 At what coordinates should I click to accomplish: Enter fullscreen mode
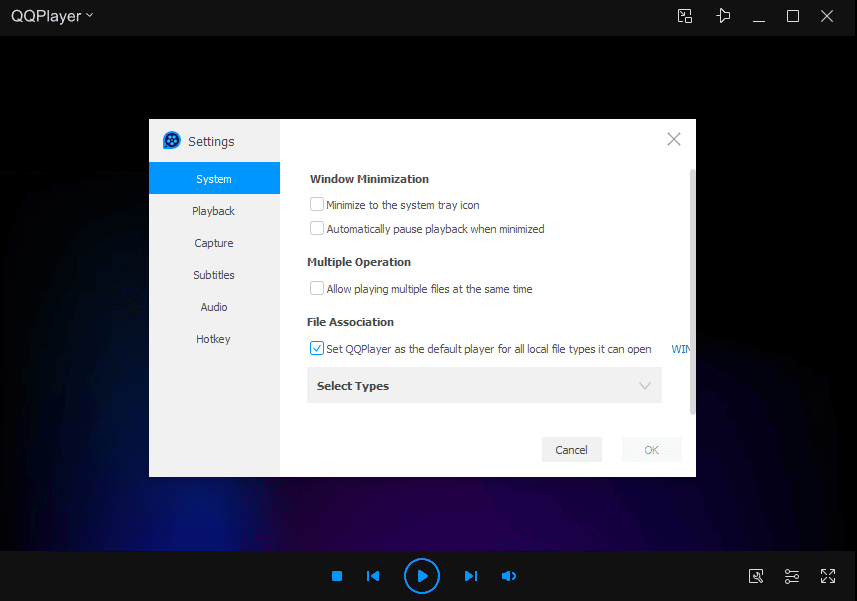(x=828, y=576)
